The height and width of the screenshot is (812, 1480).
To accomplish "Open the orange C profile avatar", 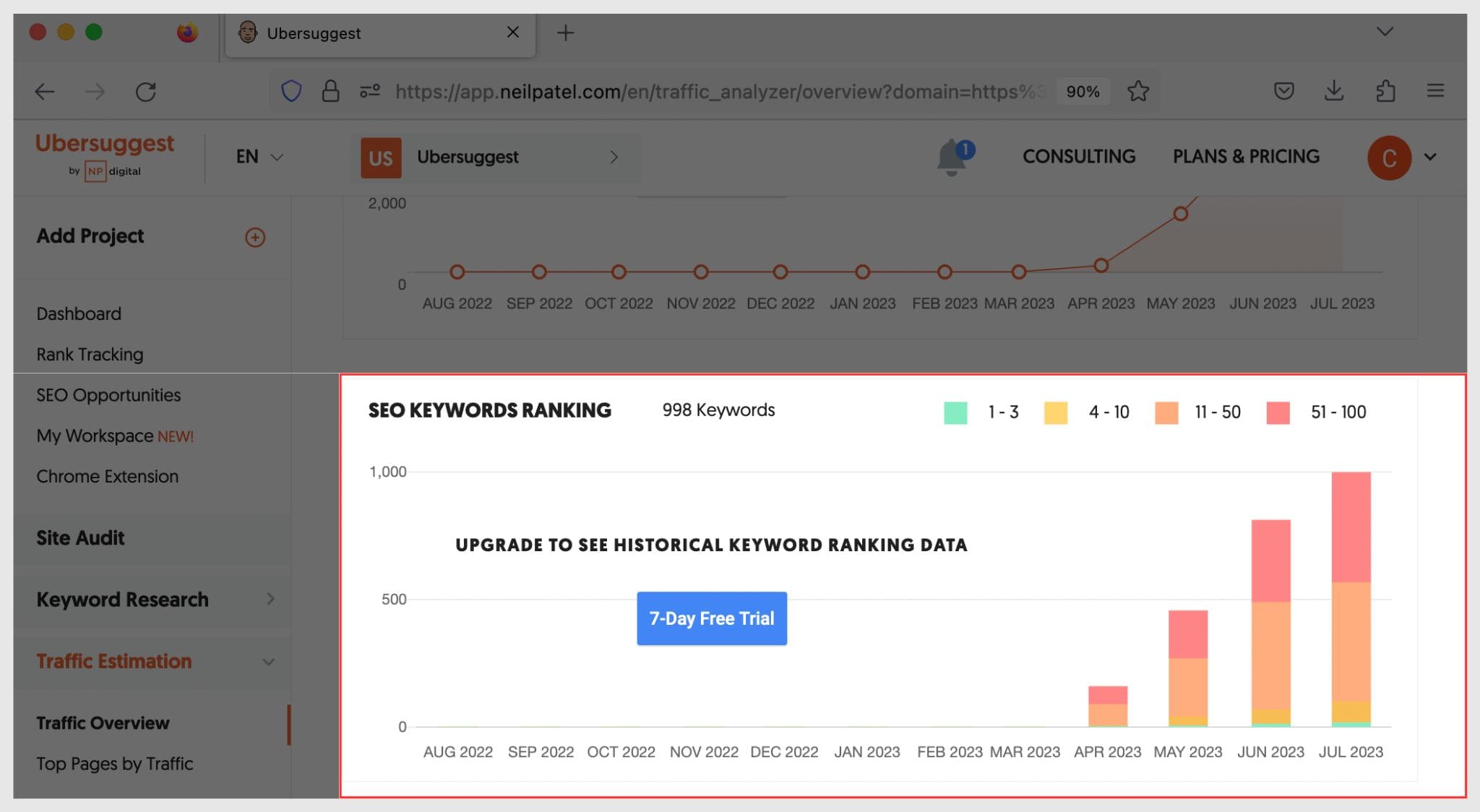I will coord(1389,157).
